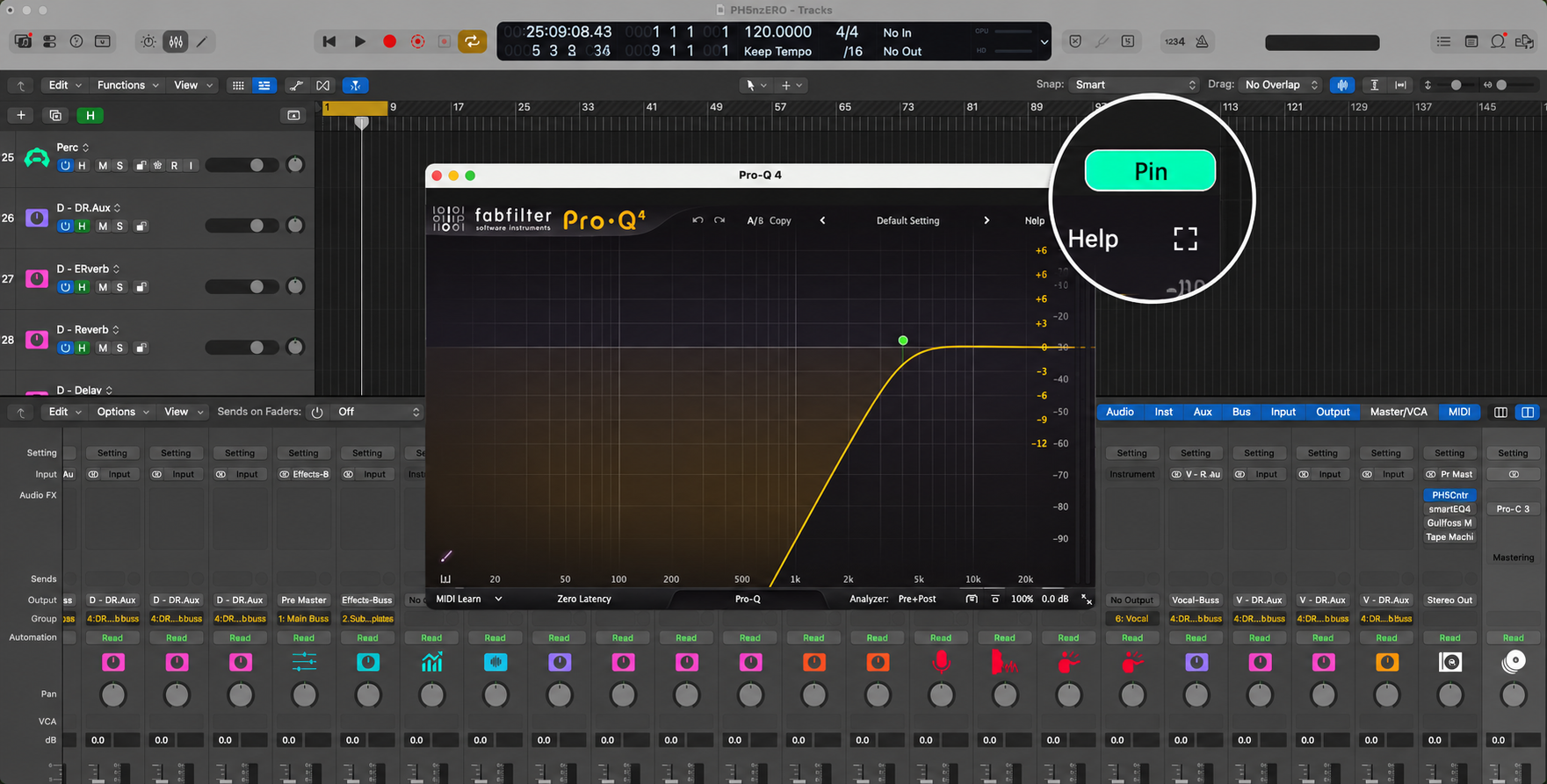Show the Smart Controls panel

click(148, 41)
